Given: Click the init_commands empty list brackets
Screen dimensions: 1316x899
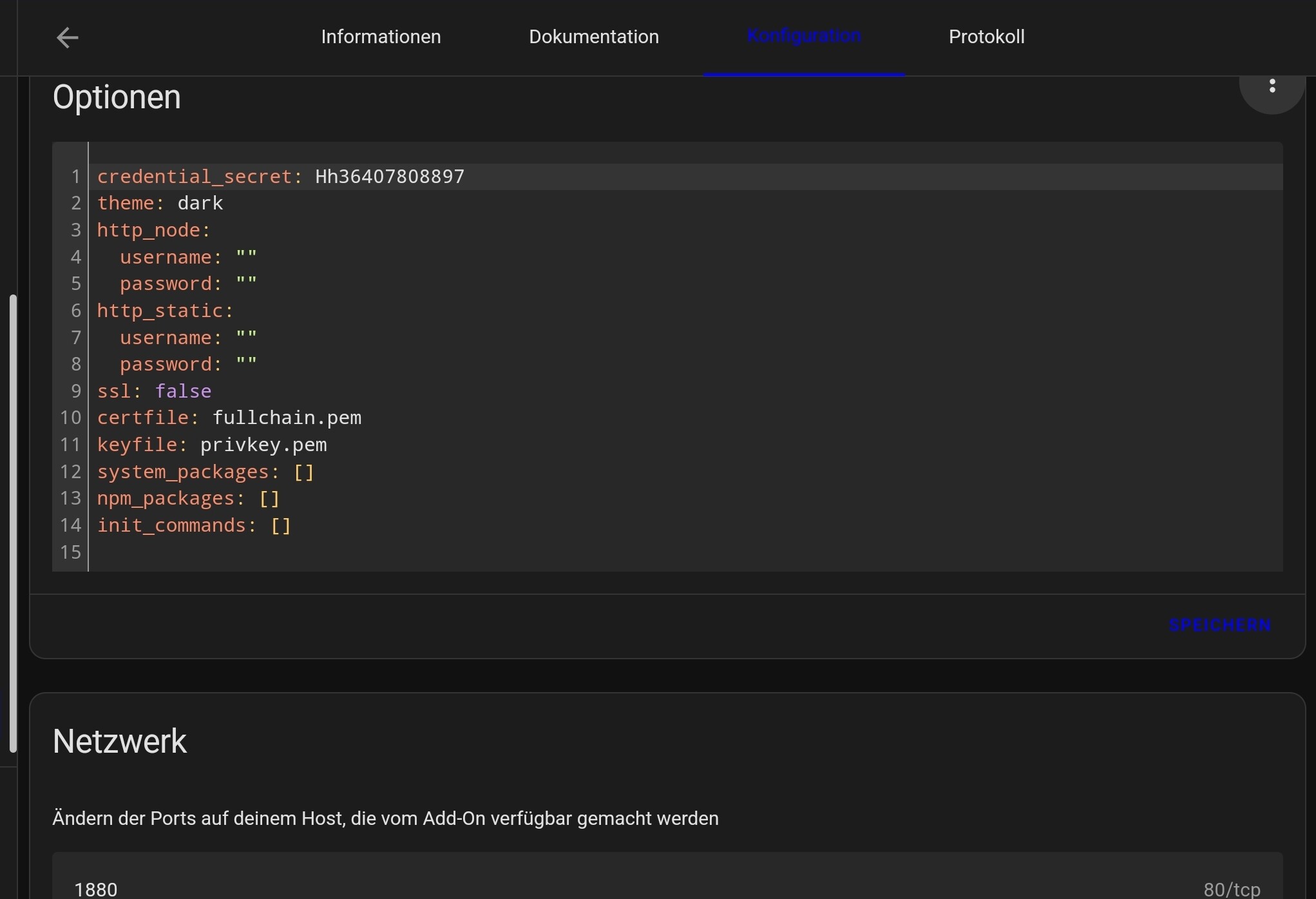Looking at the screenshot, I should (281, 526).
